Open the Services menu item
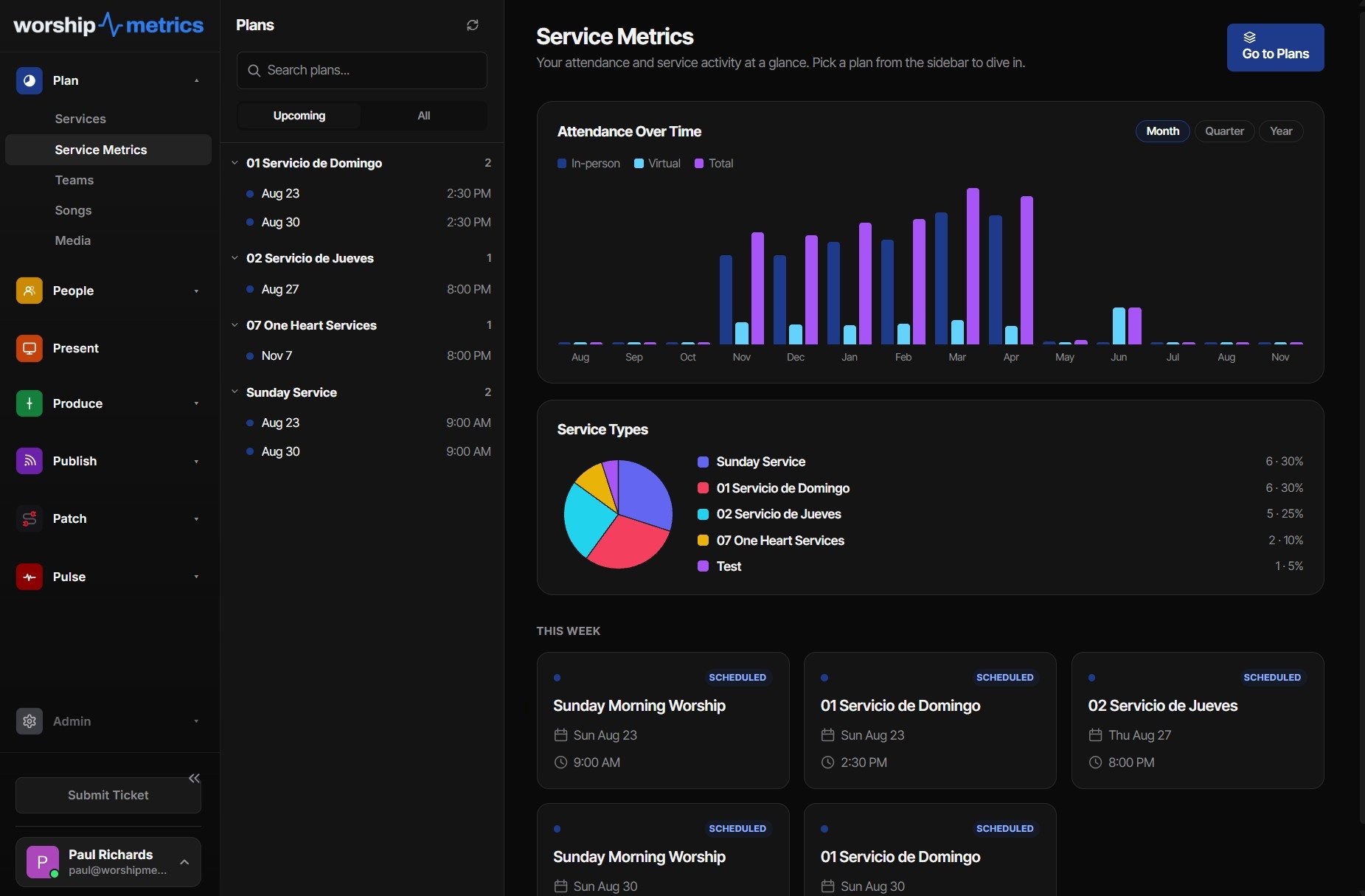The image size is (1365, 896). click(x=80, y=119)
